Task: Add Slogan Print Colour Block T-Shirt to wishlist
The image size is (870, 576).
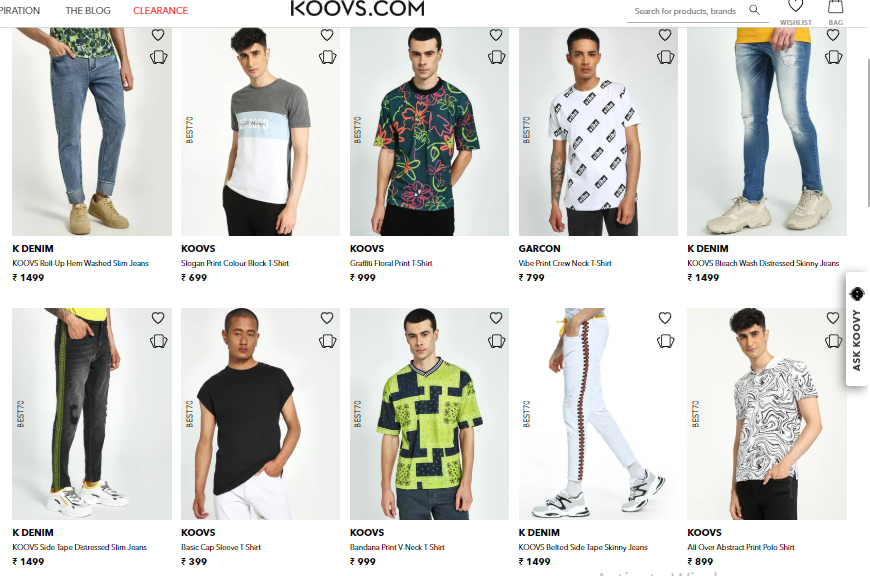Action: [327, 35]
